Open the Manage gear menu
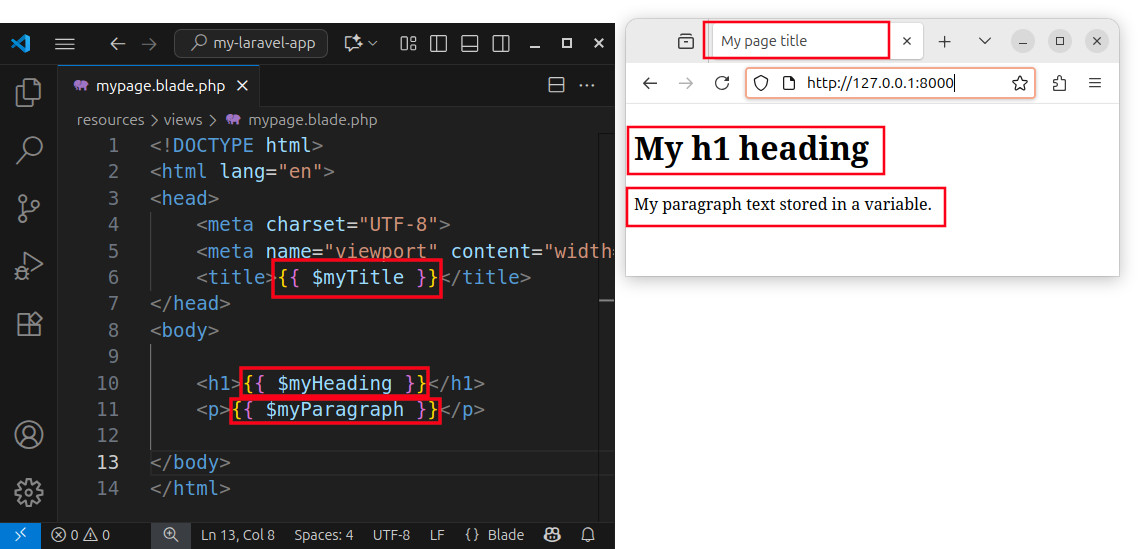 coord(29,493)
